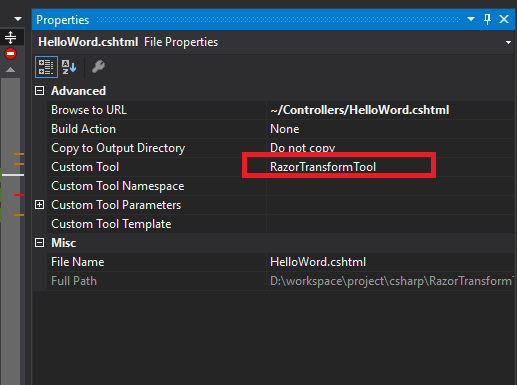
Task: Close the Properties panel
Action: (x=504, y=19)
